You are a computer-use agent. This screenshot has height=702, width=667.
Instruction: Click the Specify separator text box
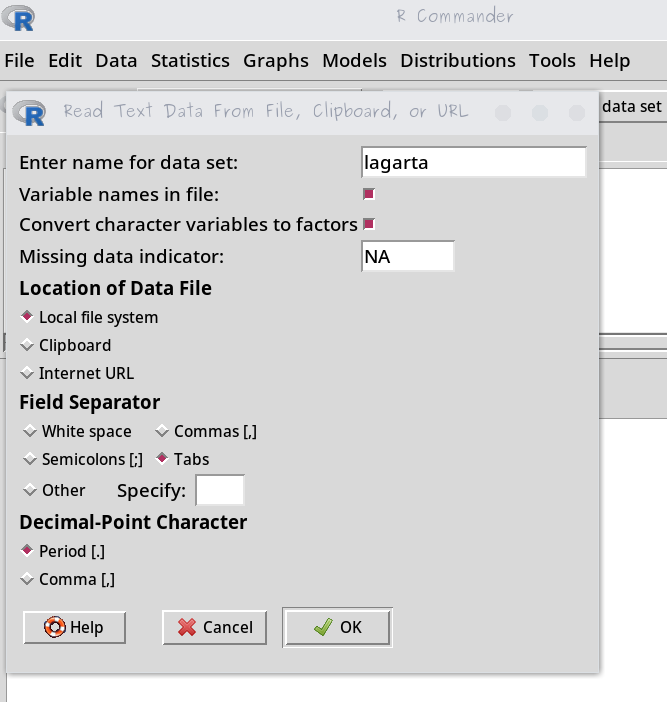tap(219, 490)
